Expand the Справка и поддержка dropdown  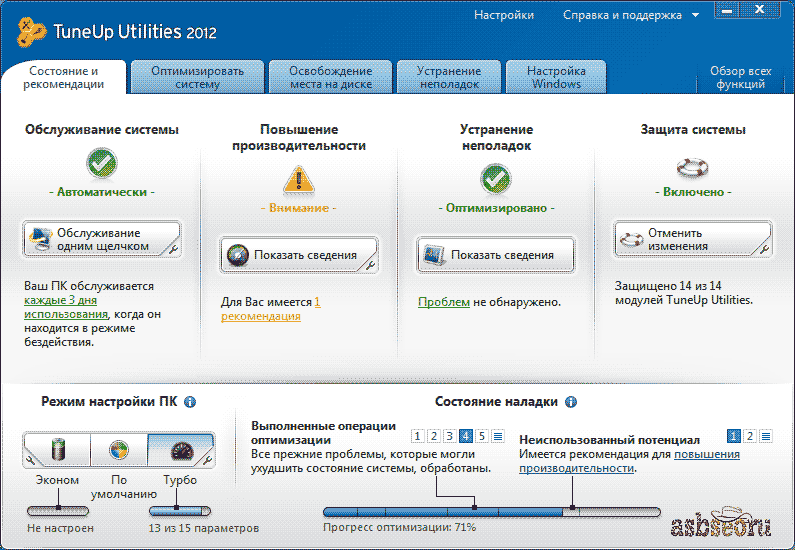(695, 16)
